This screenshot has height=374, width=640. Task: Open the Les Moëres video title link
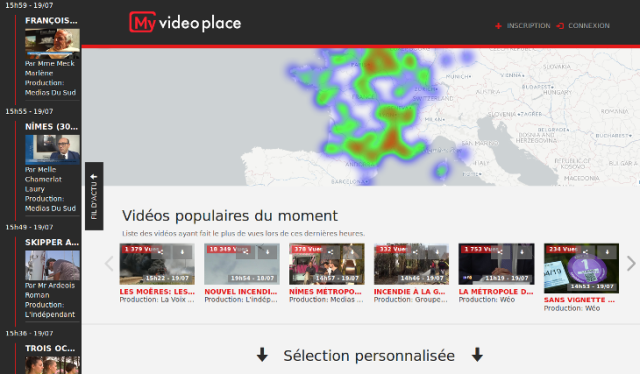pos(157,292)
